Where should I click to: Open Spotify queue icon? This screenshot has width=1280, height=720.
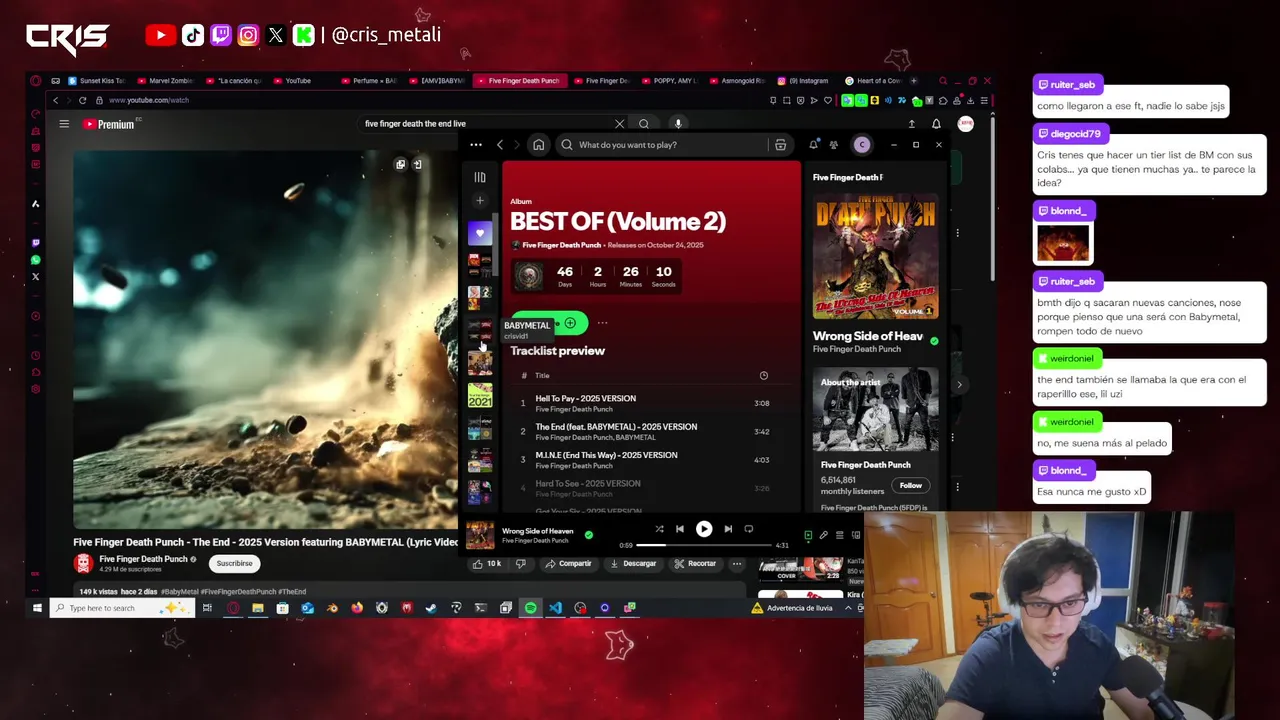840,536
